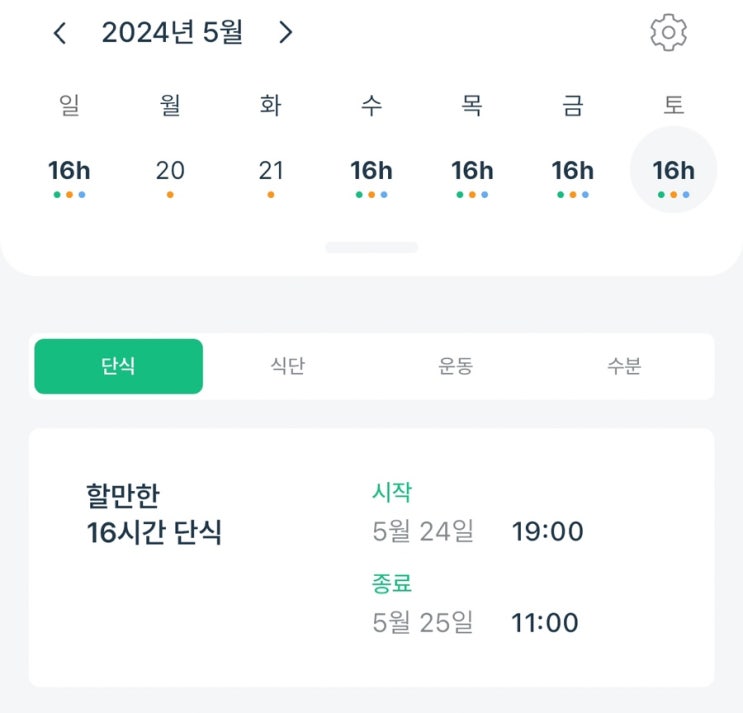Switch to the 운동 tab

click(x=455, y=366)
